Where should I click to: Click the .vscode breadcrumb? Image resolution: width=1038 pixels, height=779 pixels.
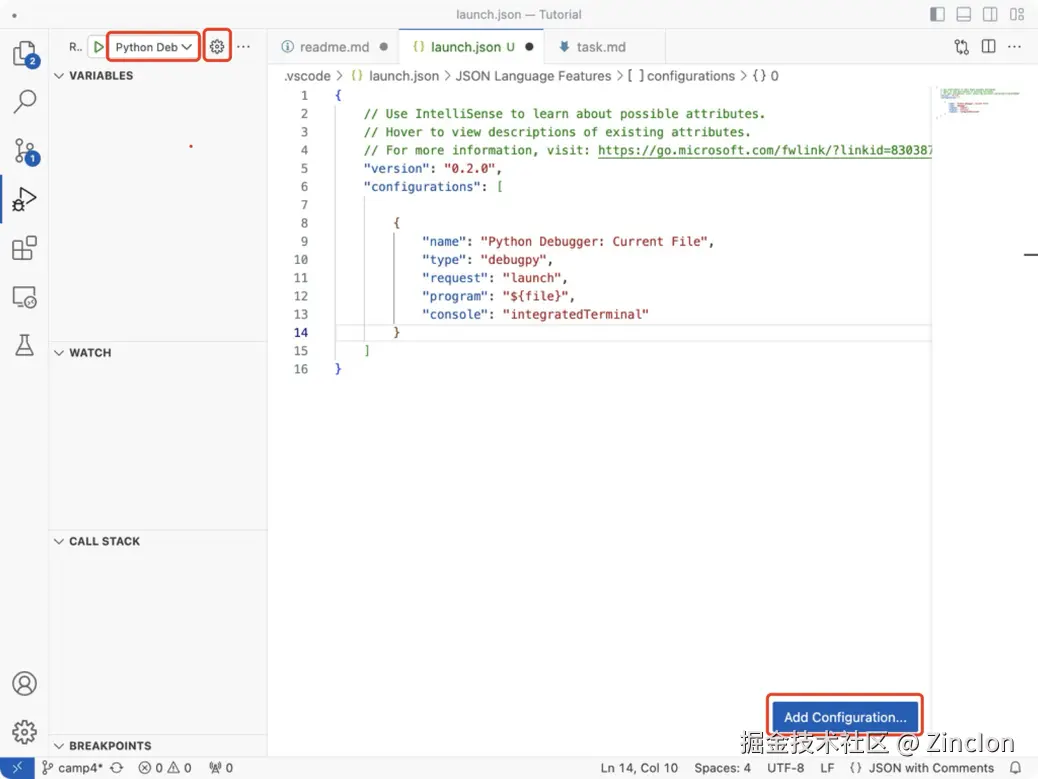307,76
